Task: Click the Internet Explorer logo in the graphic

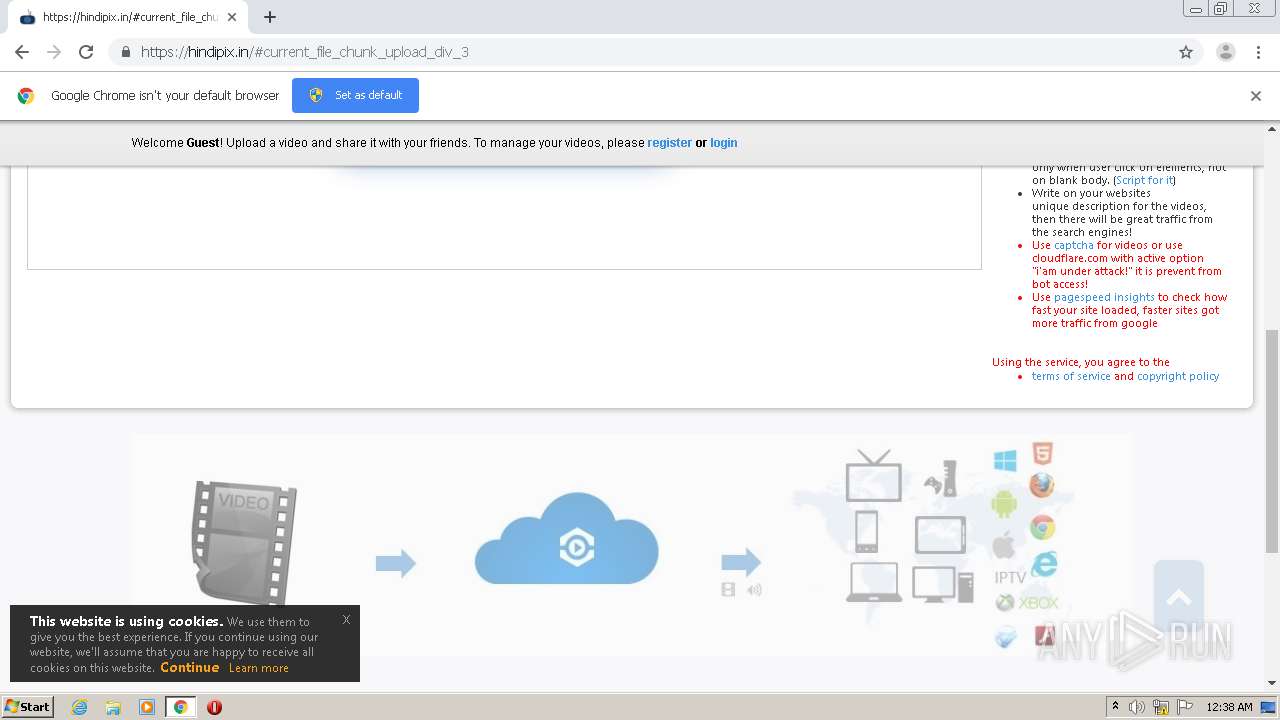Action: 1043,565
